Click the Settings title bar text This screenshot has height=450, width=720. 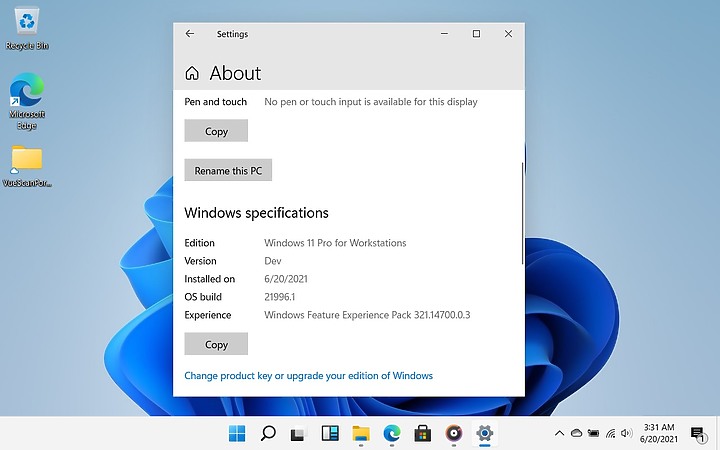tap(232, 34)
